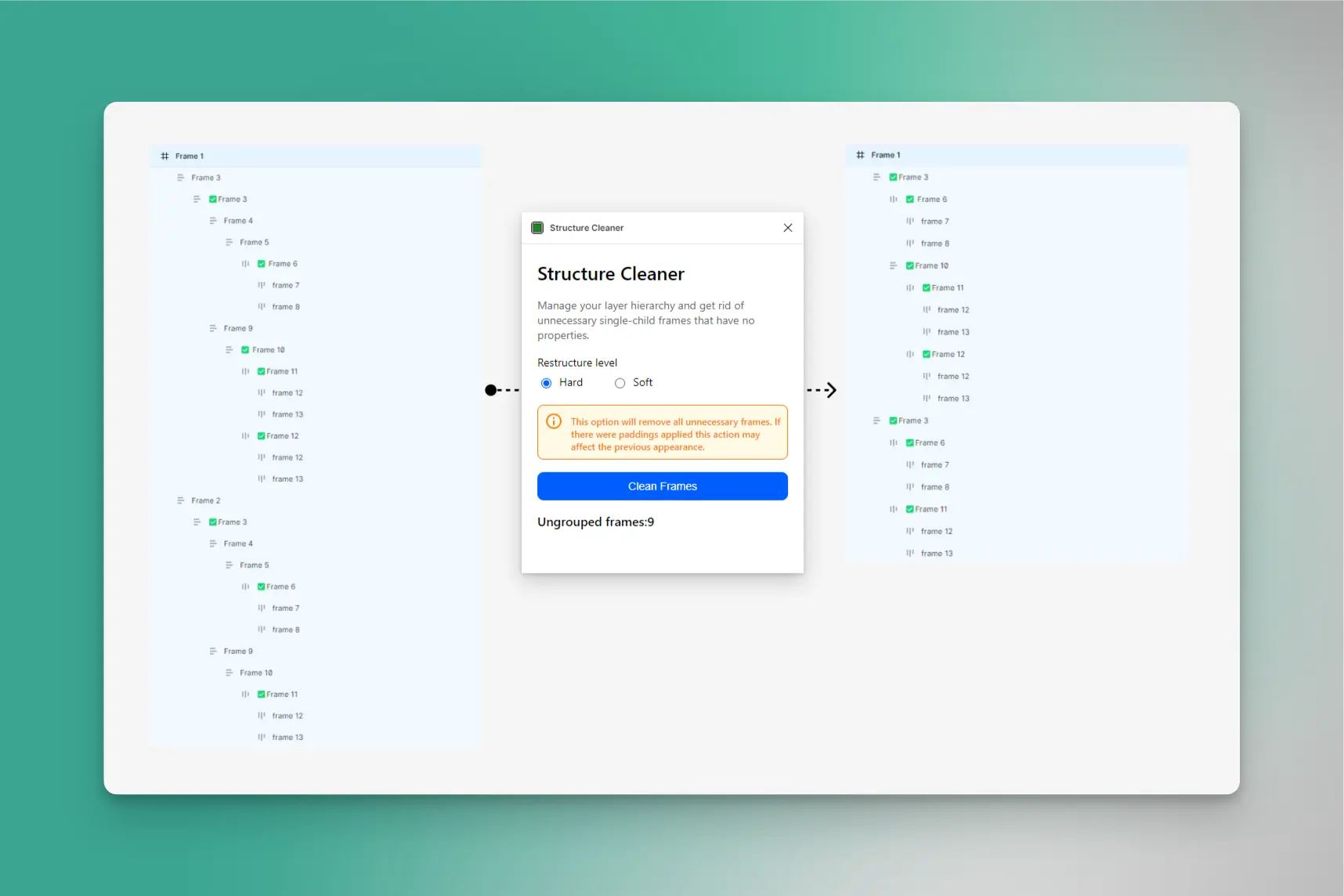1344x896 pixels.
Task: Select unchecked Frame 10 layer in left tree
Action: [x=256, y=673]
